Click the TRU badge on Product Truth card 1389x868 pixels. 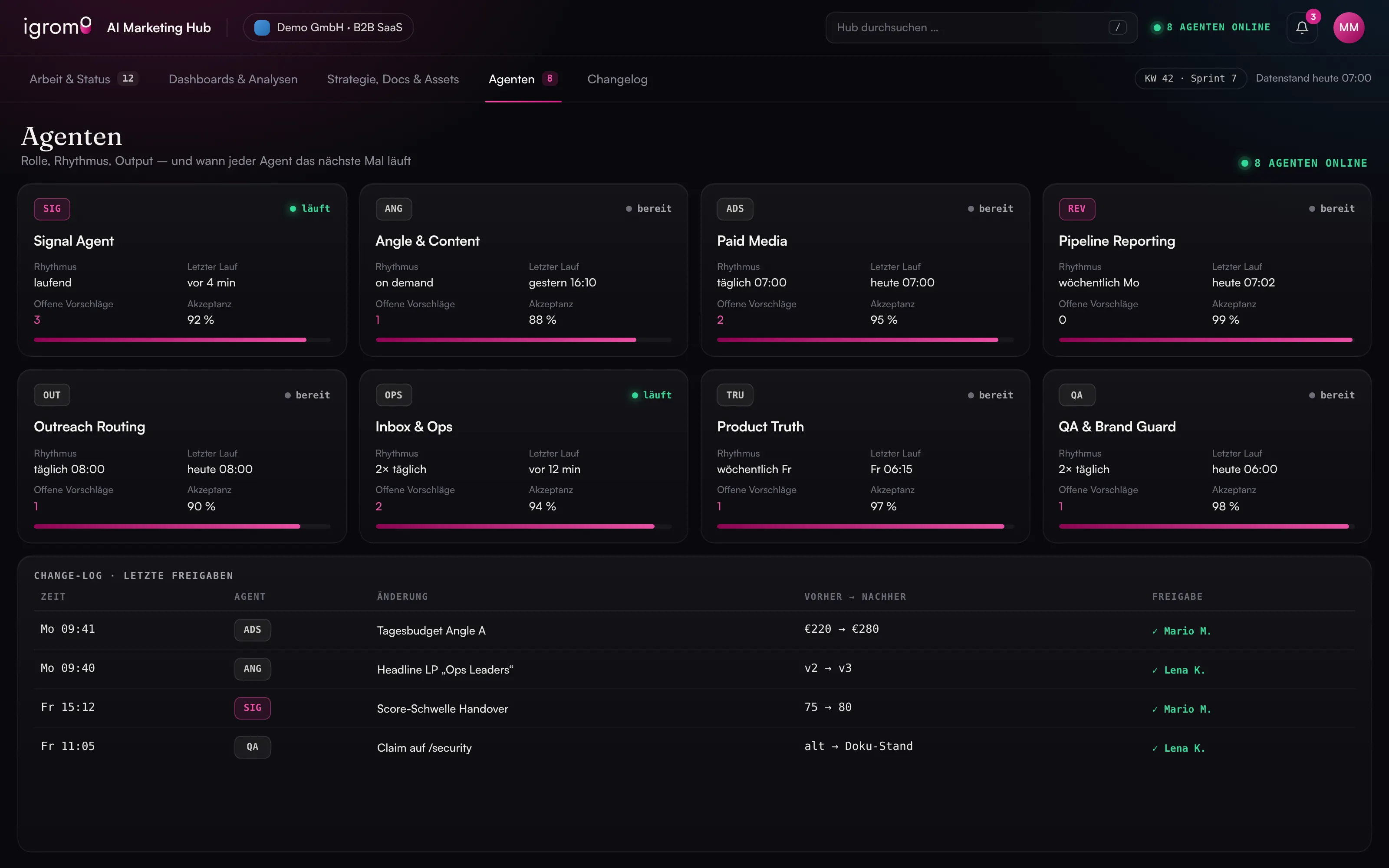(x=735, y=395)
